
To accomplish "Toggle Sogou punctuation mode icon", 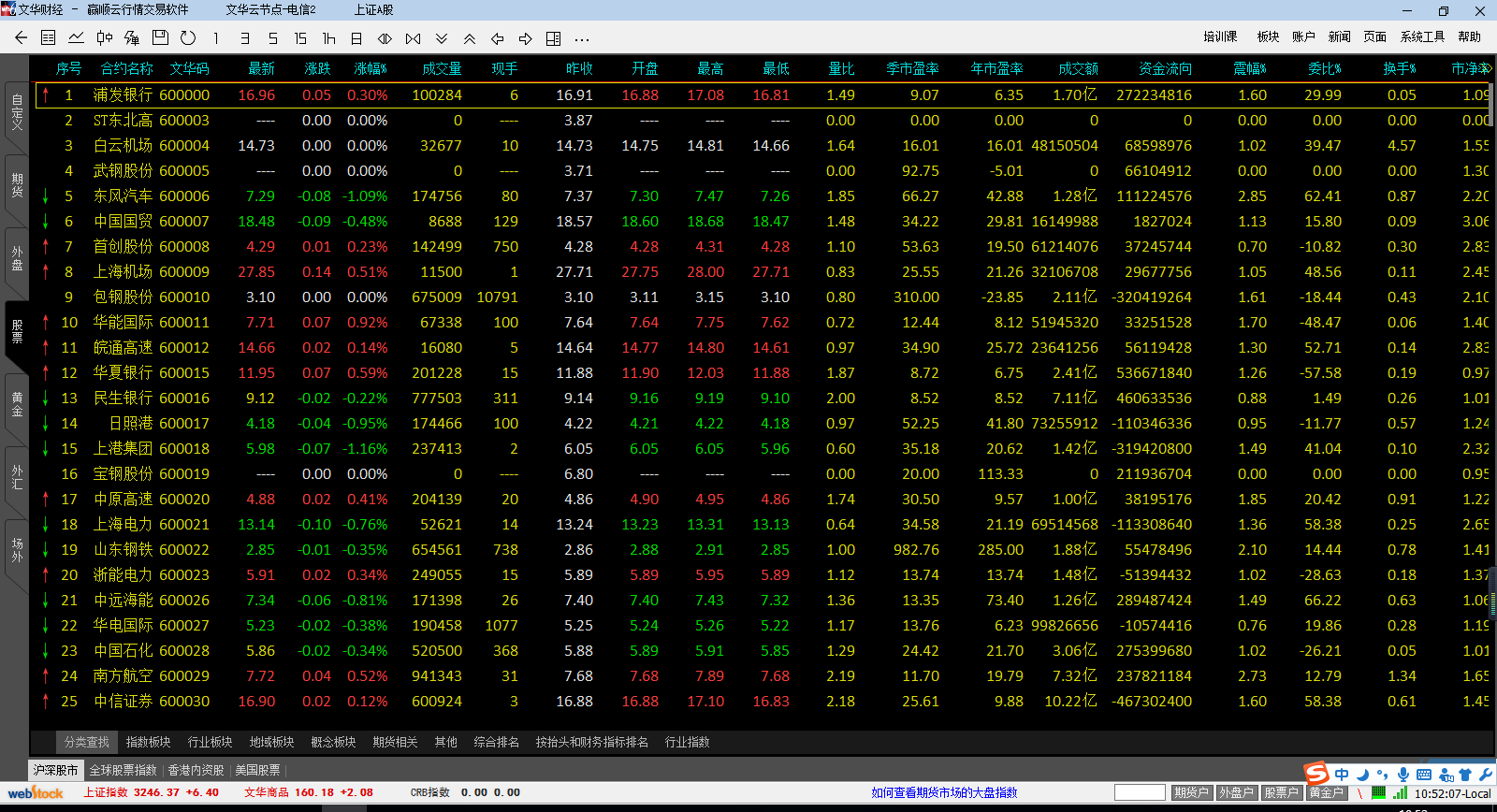I will tap(1384, 774).
